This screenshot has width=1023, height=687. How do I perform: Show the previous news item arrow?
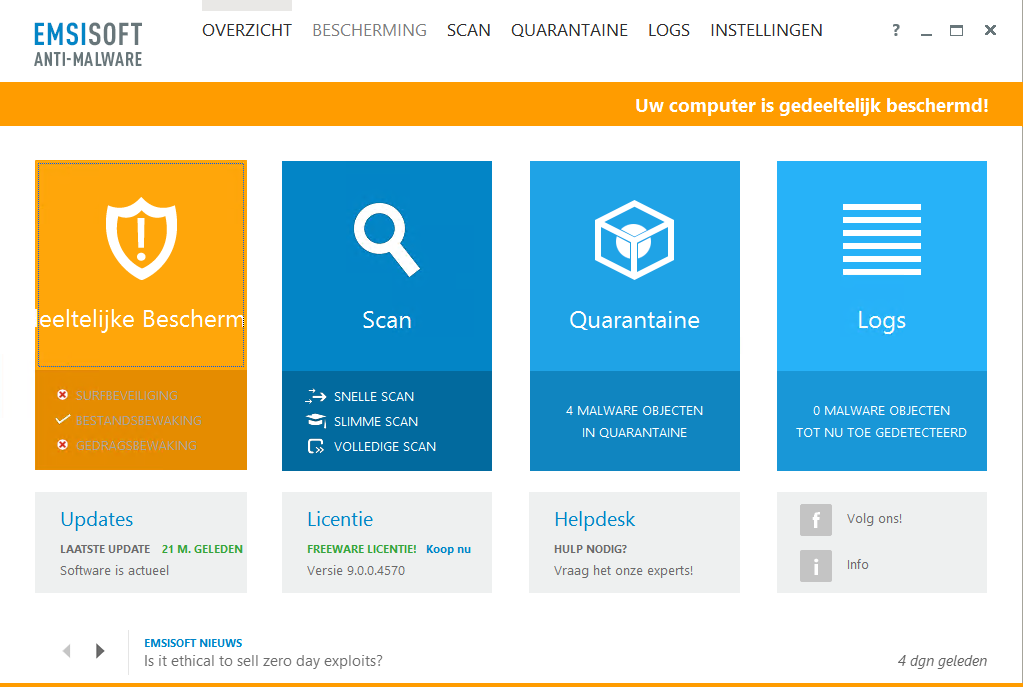click(x=67, y=650)
